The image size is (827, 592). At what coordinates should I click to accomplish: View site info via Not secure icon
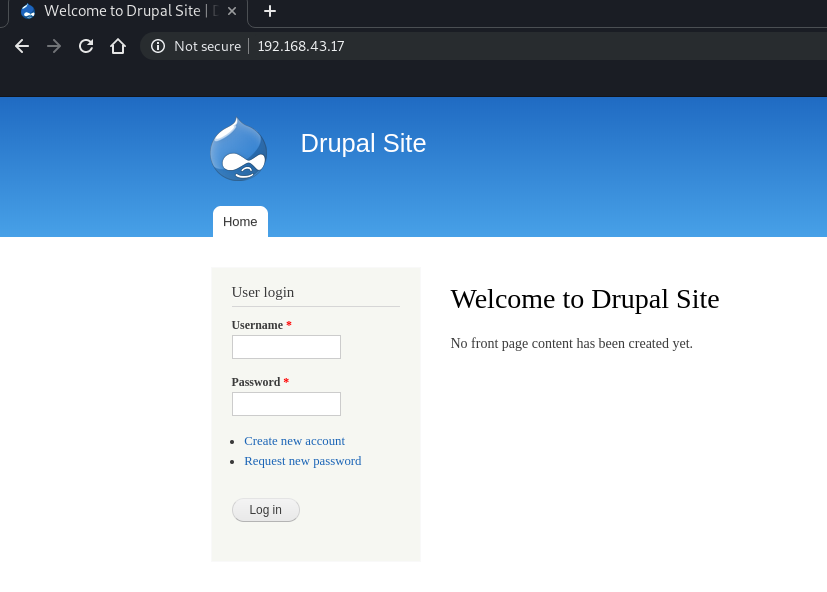click(x=158, y=46)
